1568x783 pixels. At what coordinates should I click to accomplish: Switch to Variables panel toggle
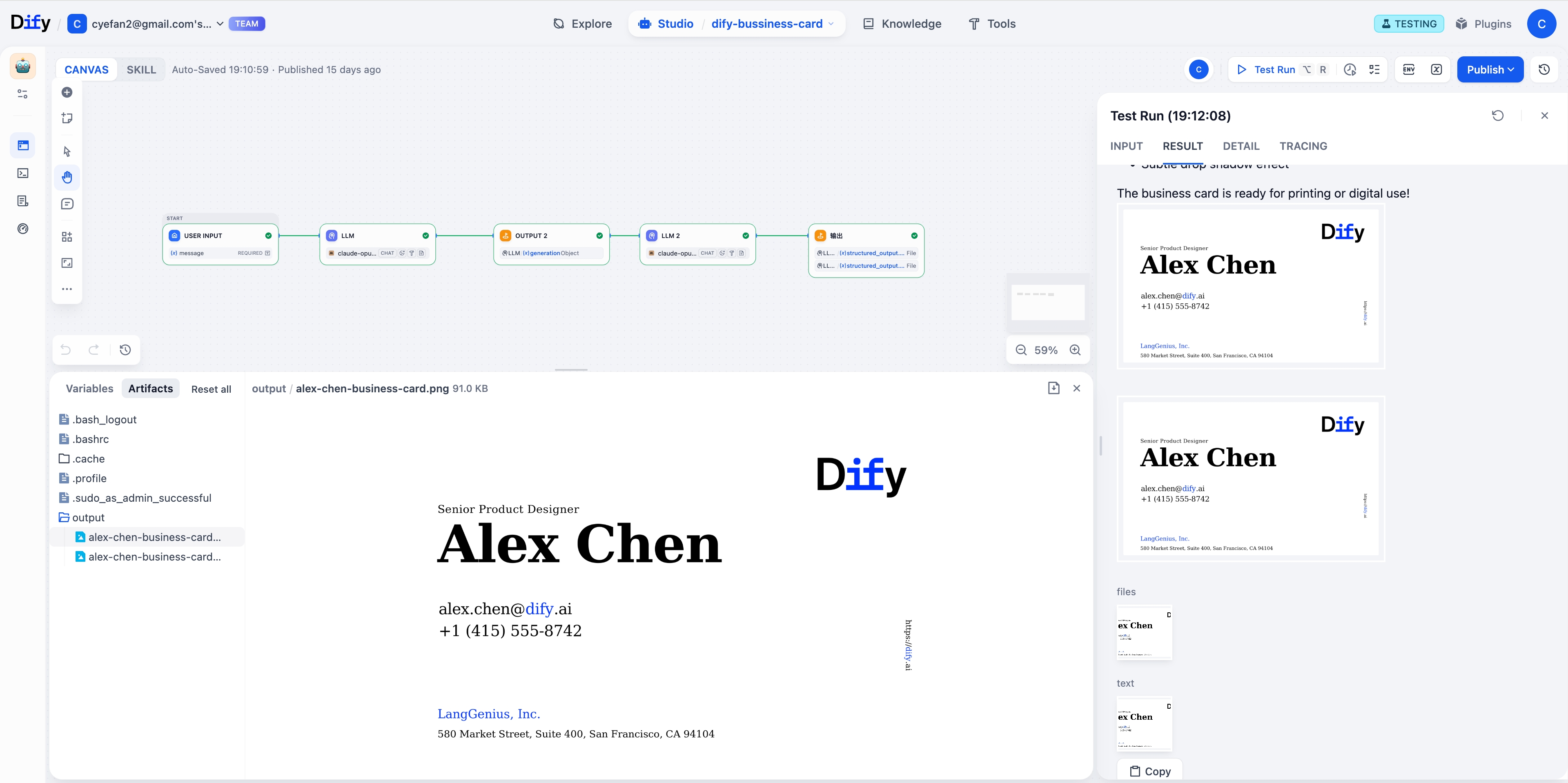[89, 388]
